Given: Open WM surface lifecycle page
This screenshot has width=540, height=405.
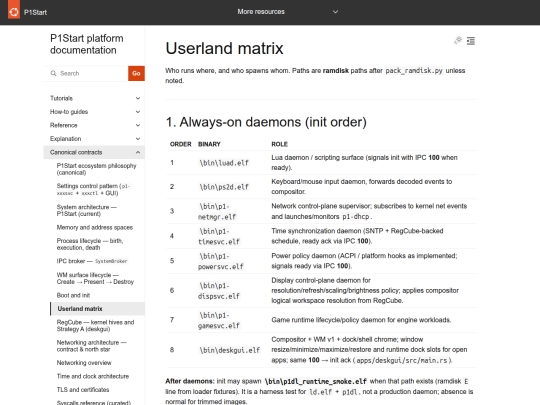Looking at the screenshot, I should click(95, 278).
